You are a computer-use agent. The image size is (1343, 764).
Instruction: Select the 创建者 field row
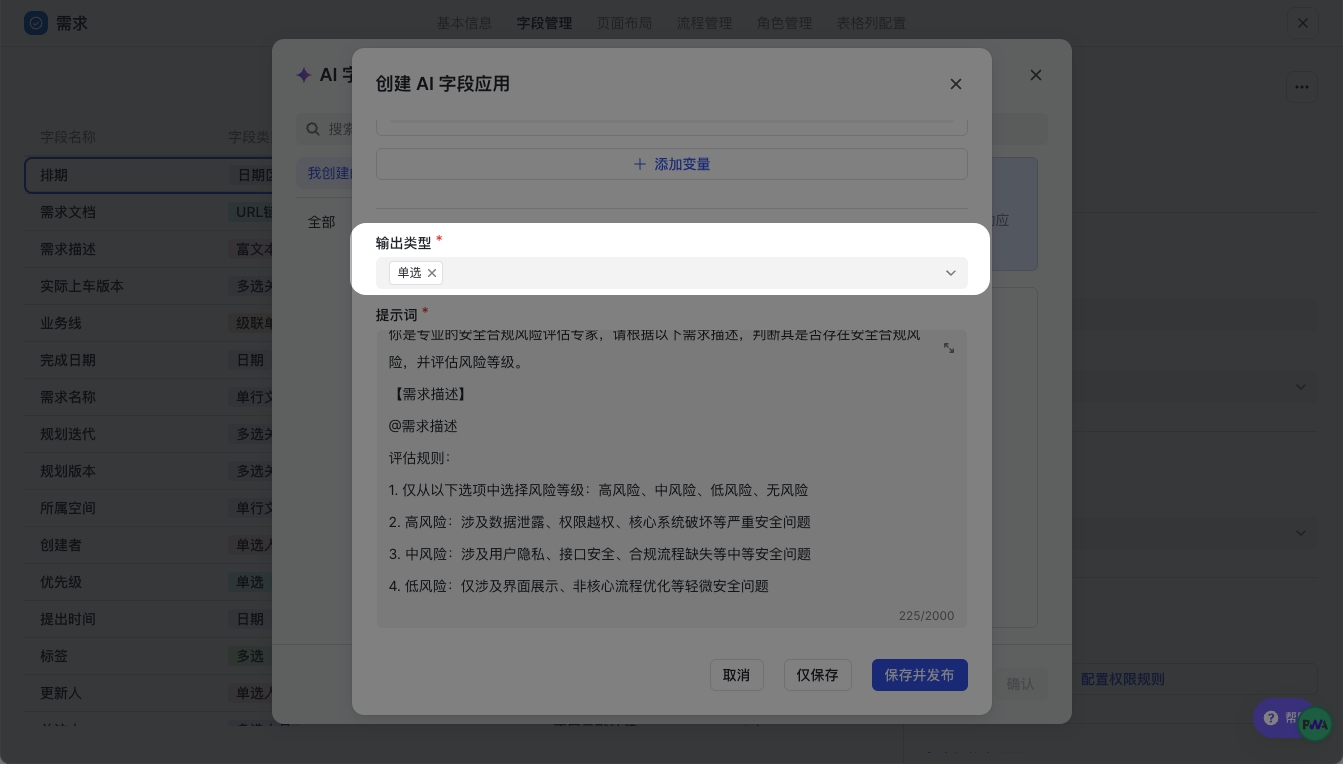point(149,545)
